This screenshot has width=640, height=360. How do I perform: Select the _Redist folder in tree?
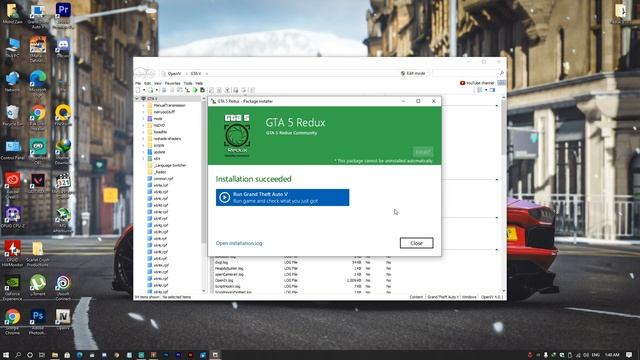pos(157,172)
